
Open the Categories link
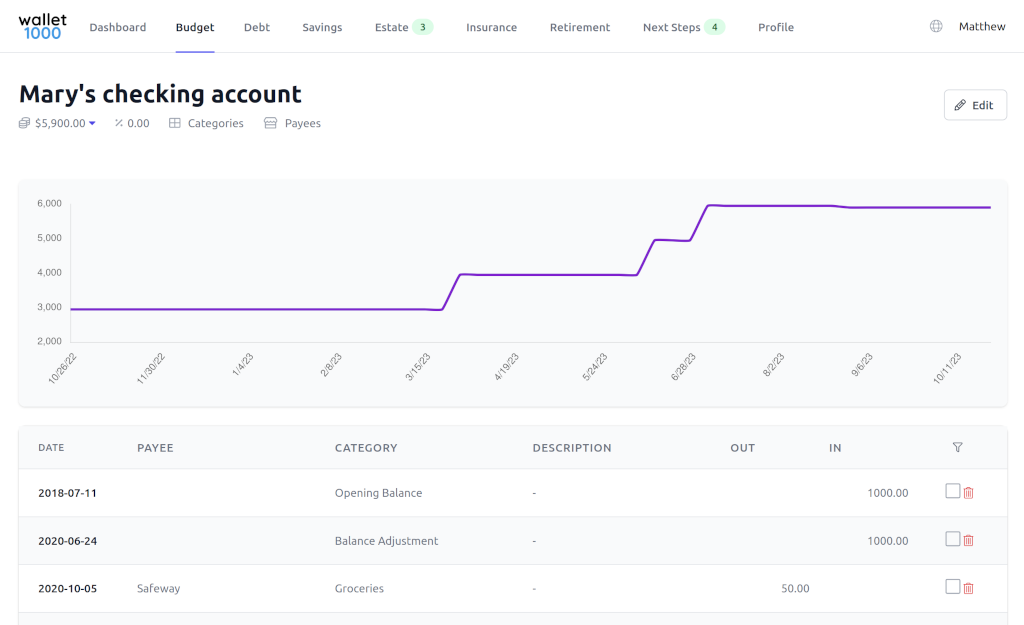216,123
